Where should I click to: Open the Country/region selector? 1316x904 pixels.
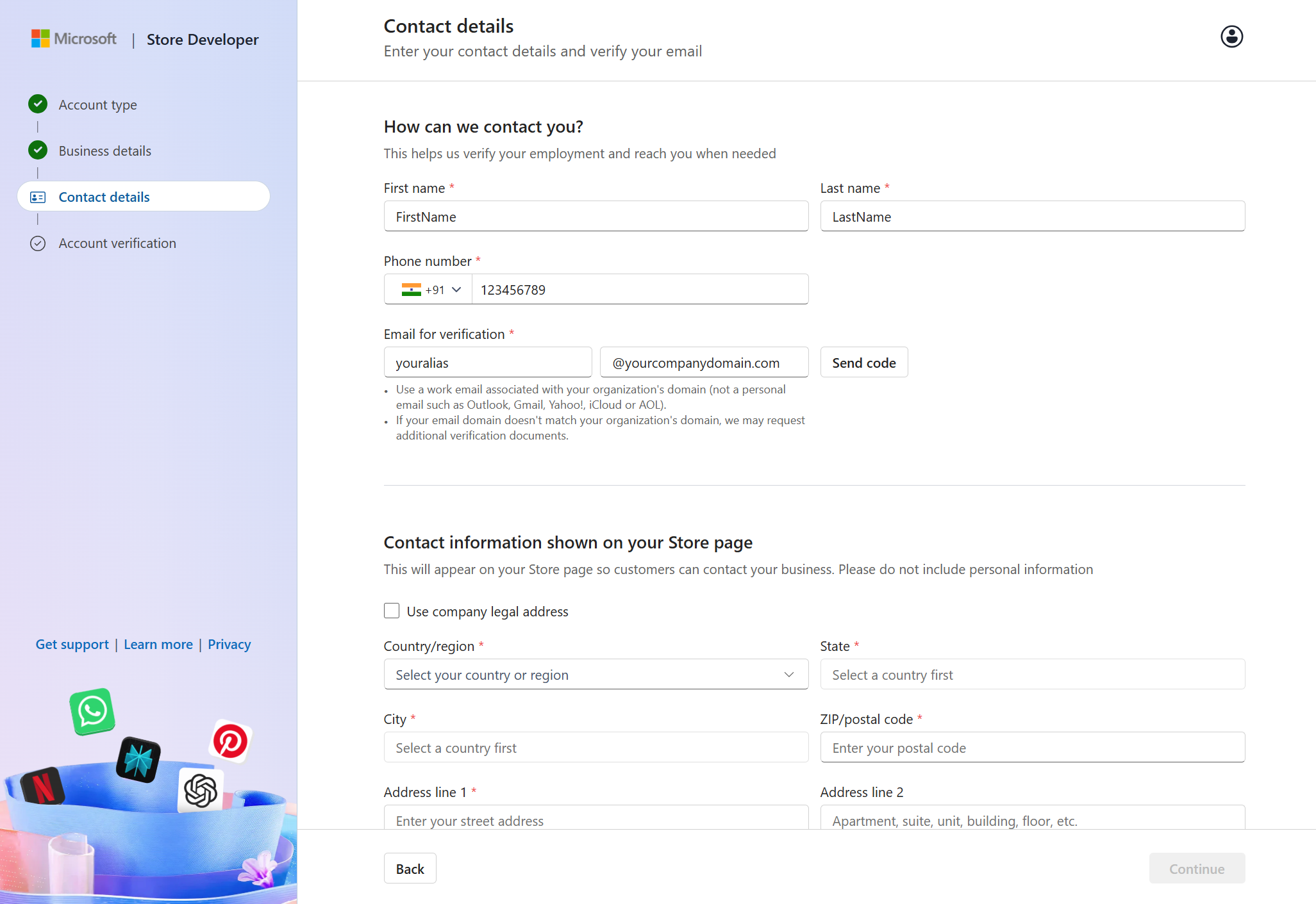click(596, 674)
